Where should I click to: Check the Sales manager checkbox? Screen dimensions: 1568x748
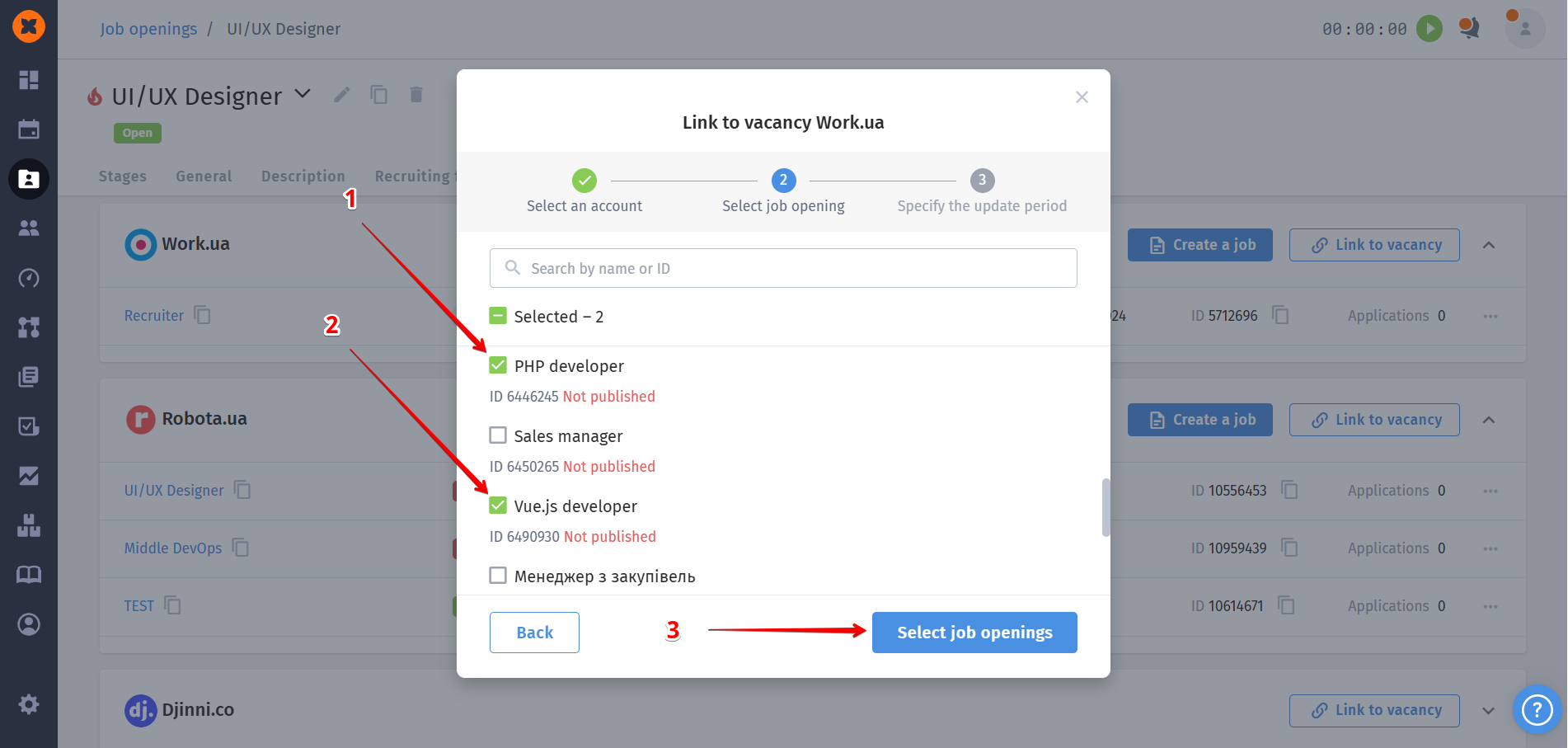(x=498, y=435)
